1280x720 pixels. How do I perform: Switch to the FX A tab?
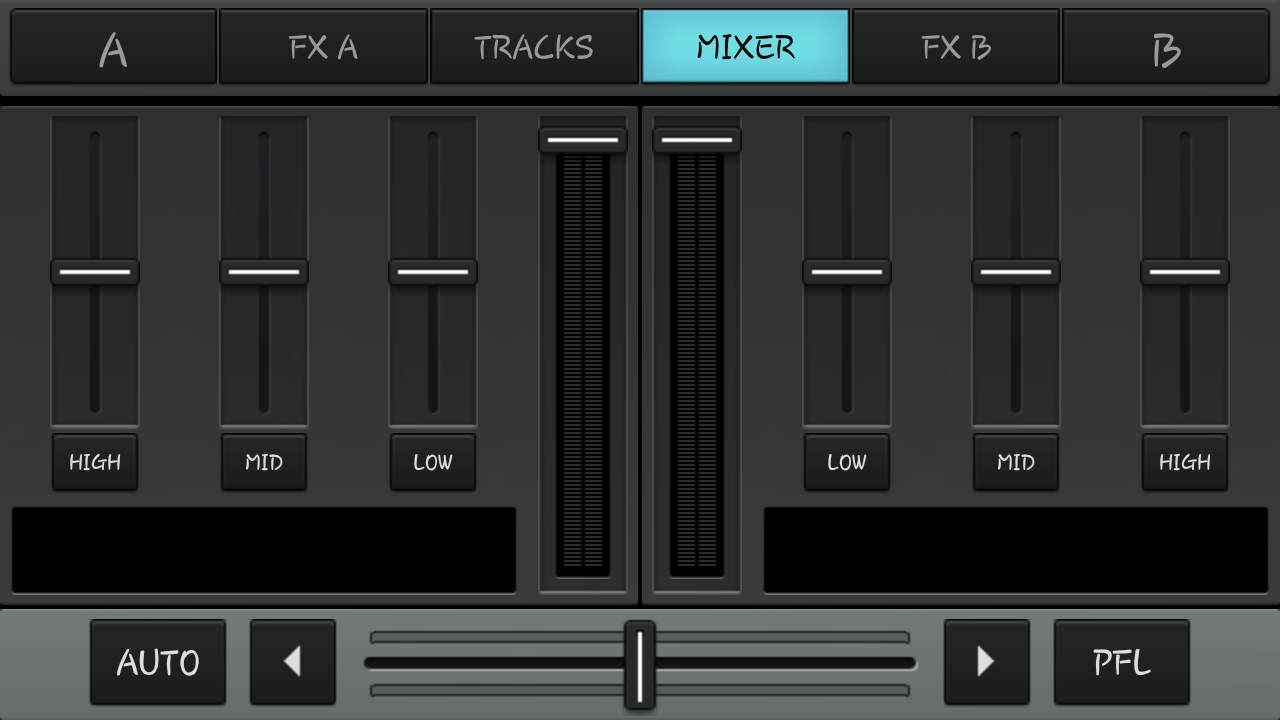tap(323, 47)
